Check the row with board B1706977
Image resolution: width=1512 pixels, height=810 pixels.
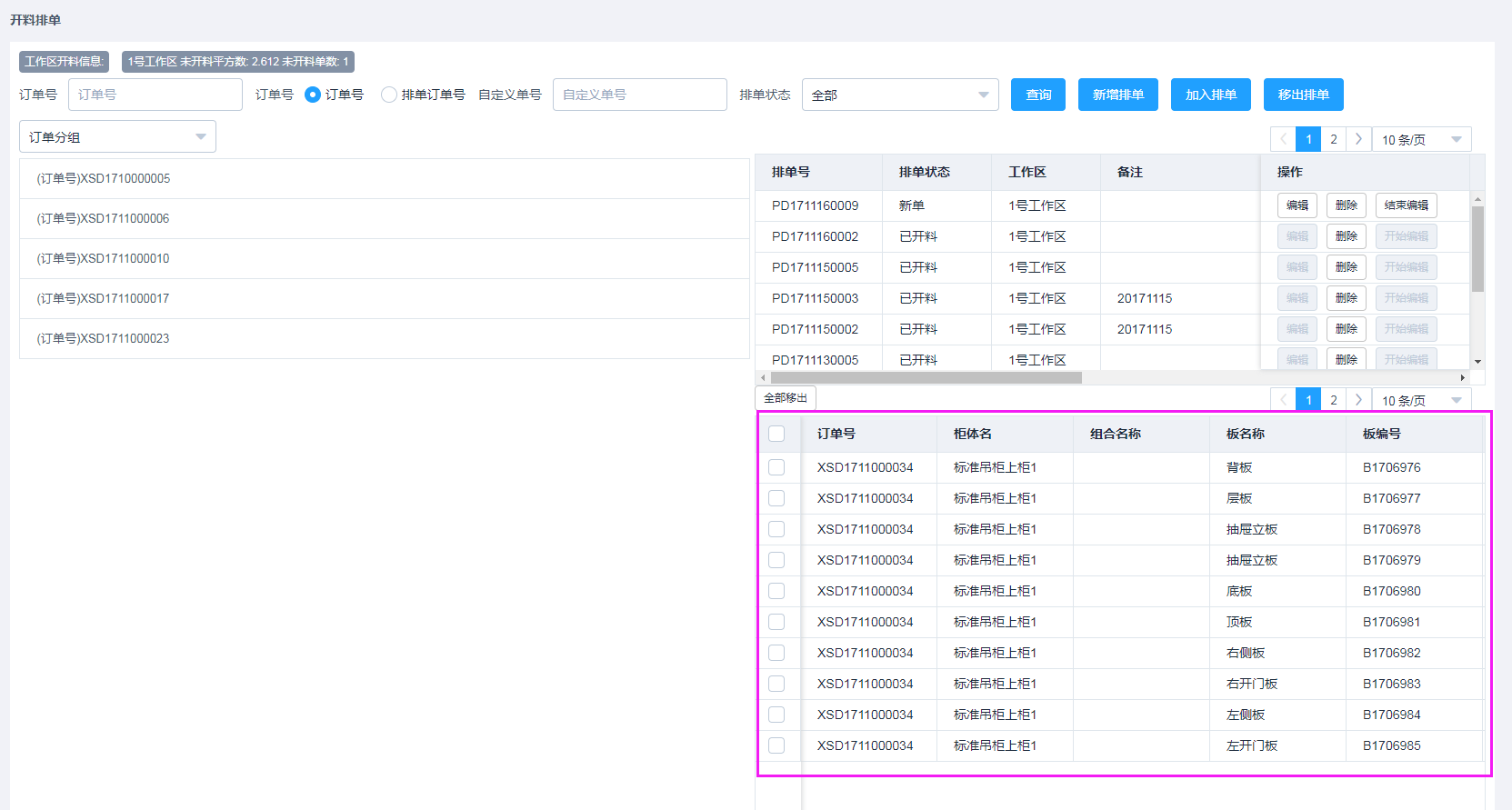(x=776, y=498)
